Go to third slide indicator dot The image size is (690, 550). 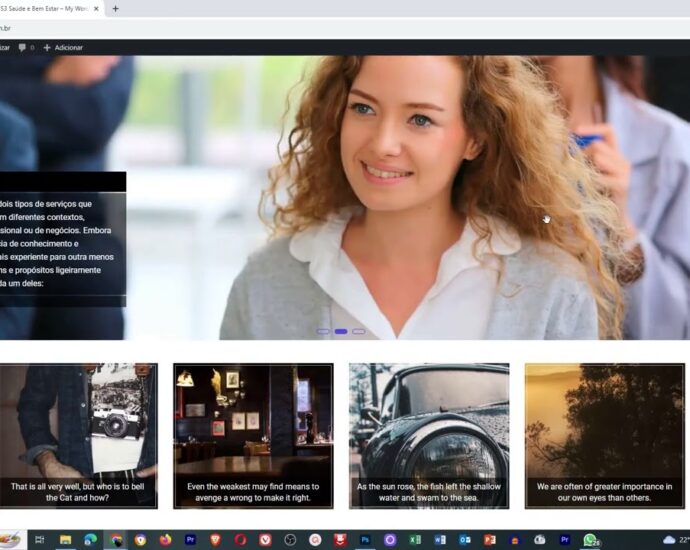[x=359, y=331]
